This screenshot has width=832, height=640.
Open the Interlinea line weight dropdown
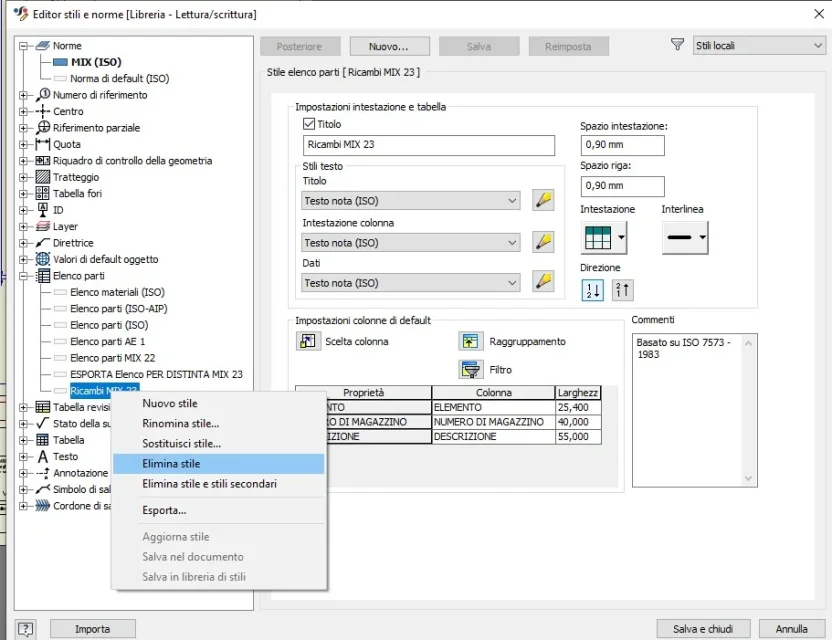pyautogui.click(x=685, y=238)
